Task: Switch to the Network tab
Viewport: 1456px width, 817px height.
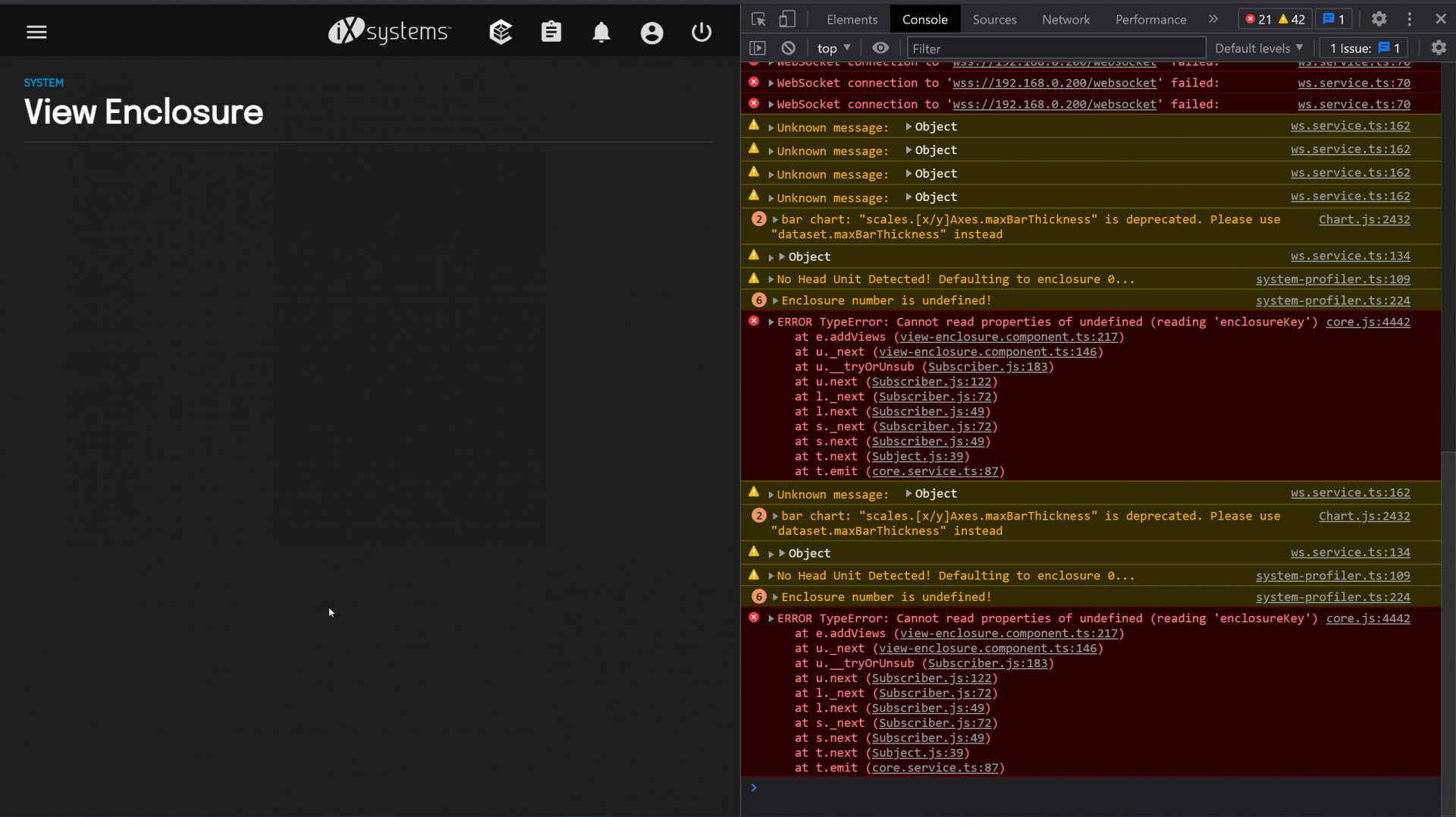Action: point(1065,20)
